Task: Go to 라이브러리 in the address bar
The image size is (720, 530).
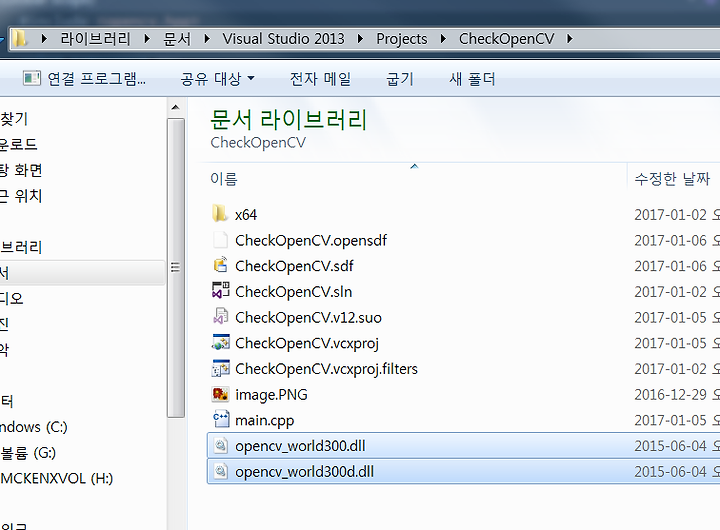Action: (96, 39)
